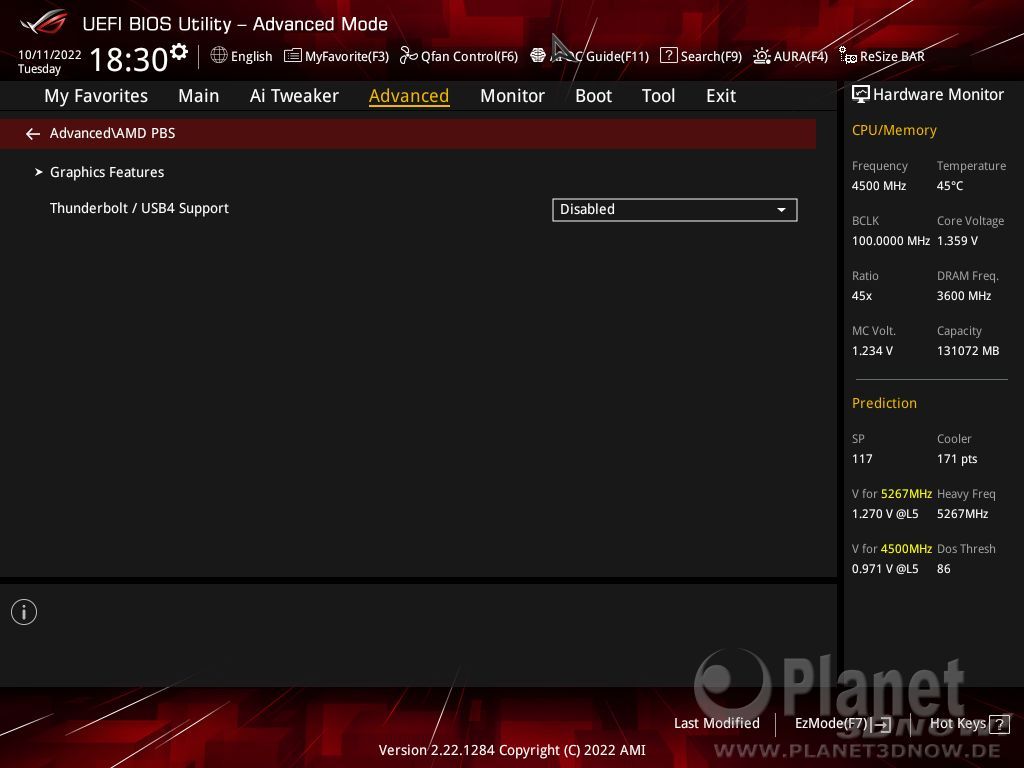Open Thunderbolt / USB4 Support dropdown
The width and height of the screenshot is (1024, 768).
point(675,210)
